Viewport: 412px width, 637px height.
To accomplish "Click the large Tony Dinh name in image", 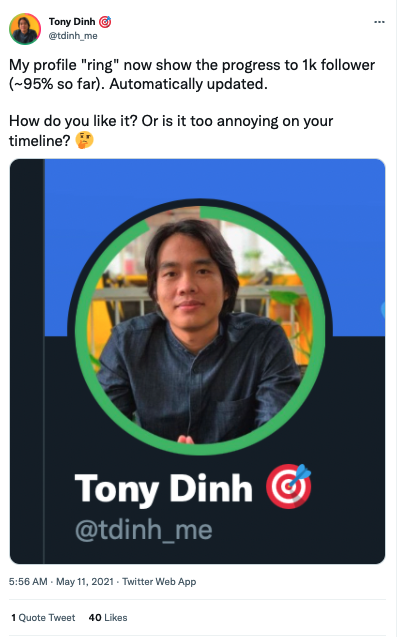I will [x=164, y=489].
